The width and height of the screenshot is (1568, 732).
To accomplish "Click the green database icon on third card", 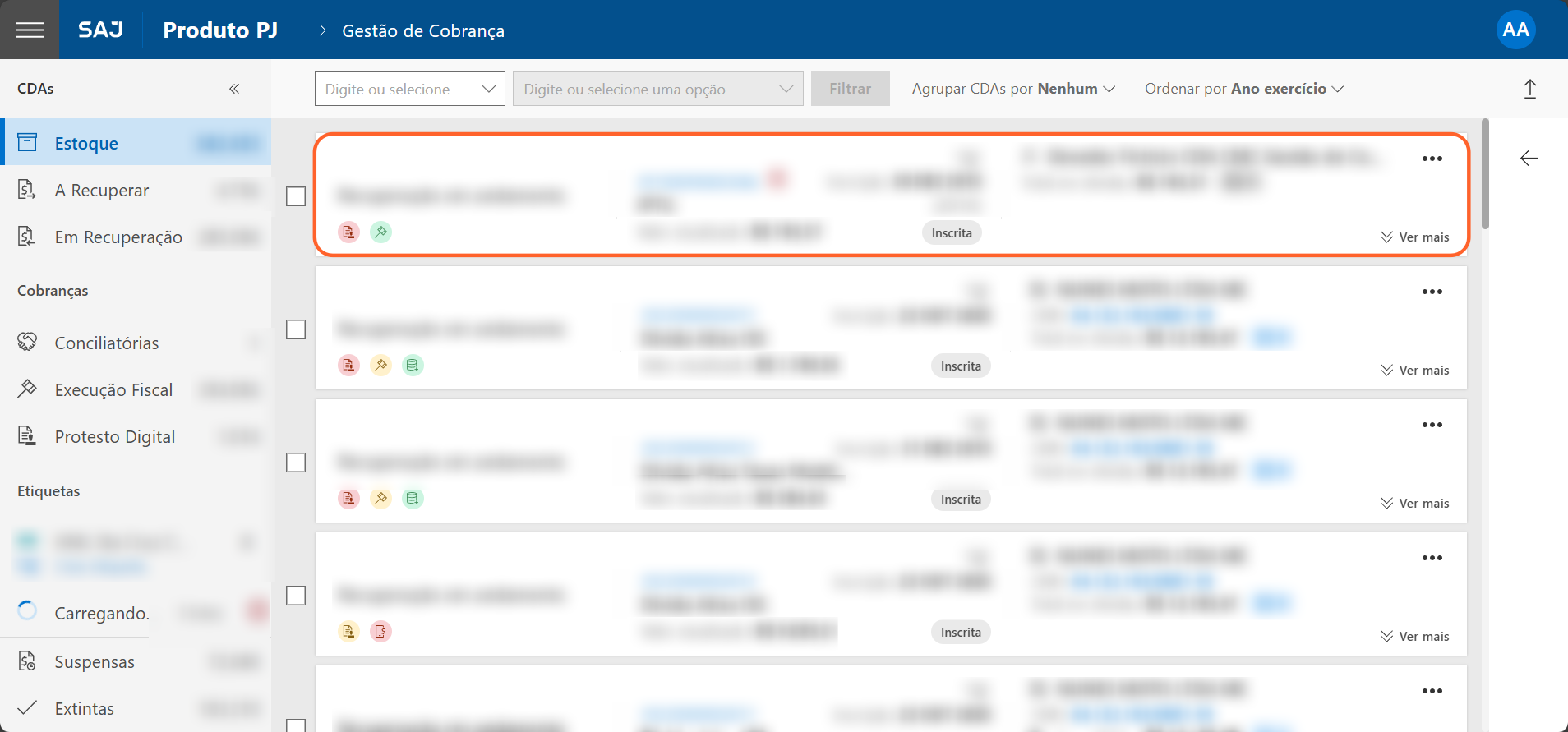I will [x=413, y=499].
